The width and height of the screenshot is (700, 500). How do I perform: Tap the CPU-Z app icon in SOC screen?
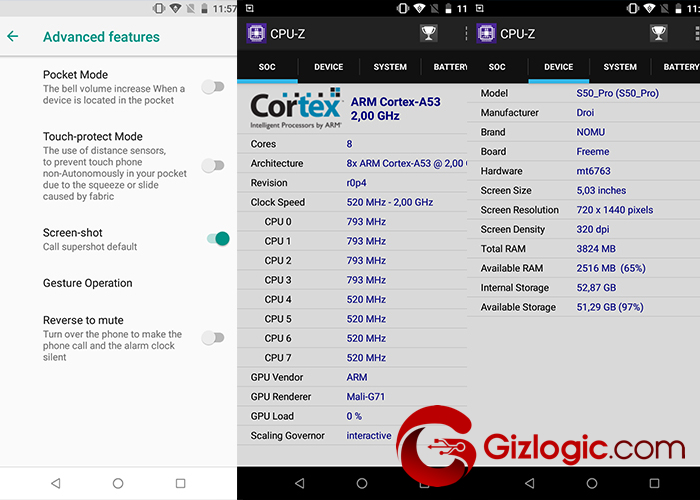tap(256, 33)
